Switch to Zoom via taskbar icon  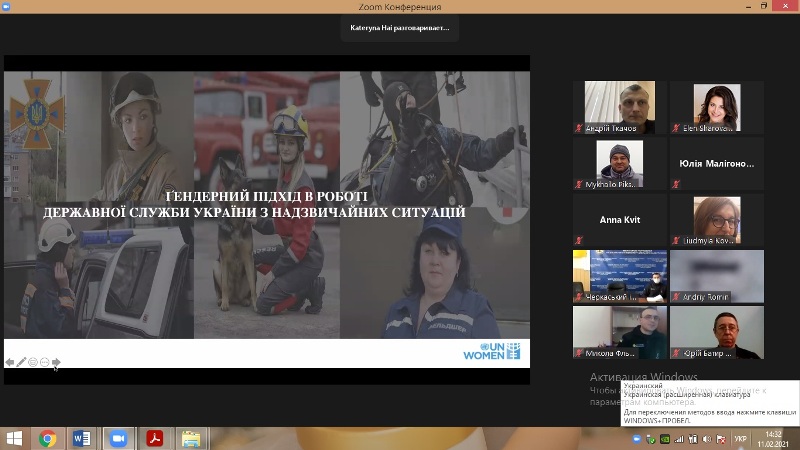tap(118, 438)
